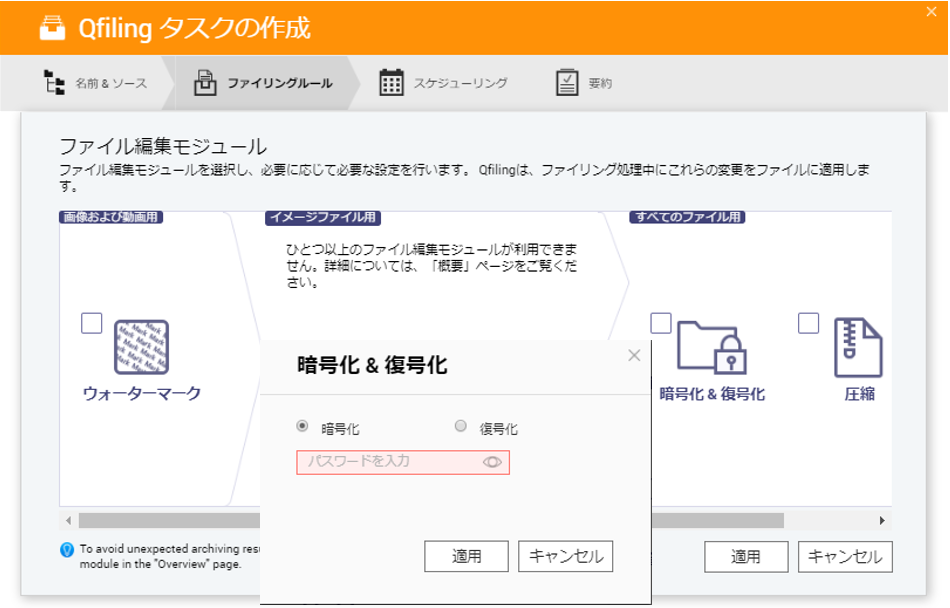Select the 復号化 radio option
The height and width of the screenshot is (608, 950).
pyautogui.click(x=461, y=426)
